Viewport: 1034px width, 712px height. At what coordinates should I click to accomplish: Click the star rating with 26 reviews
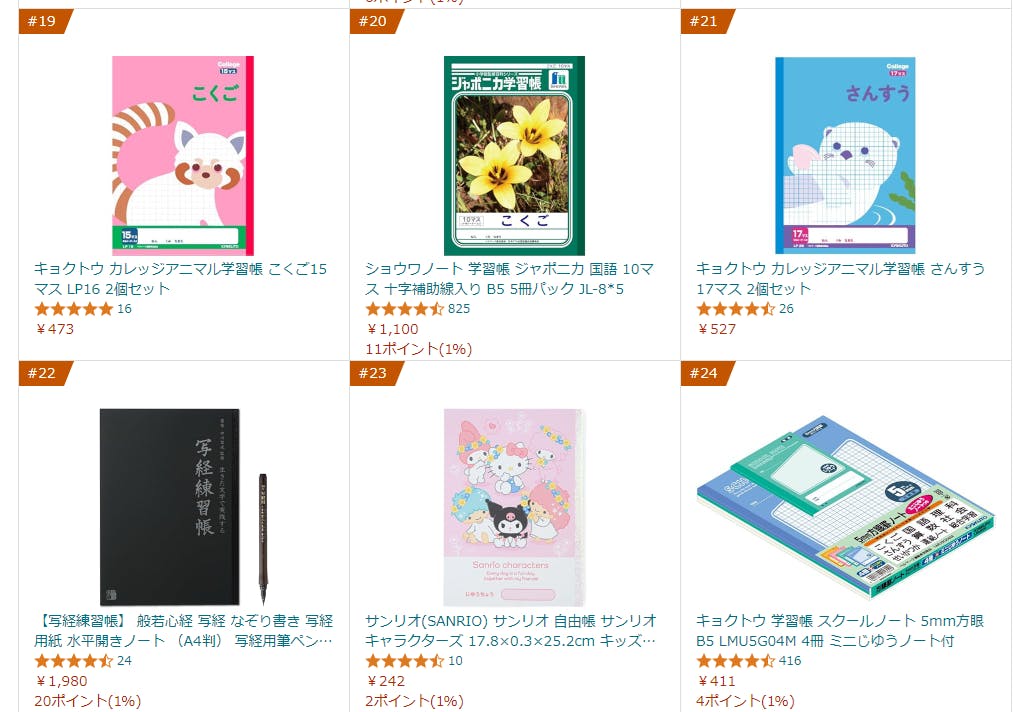coord(736,309)
